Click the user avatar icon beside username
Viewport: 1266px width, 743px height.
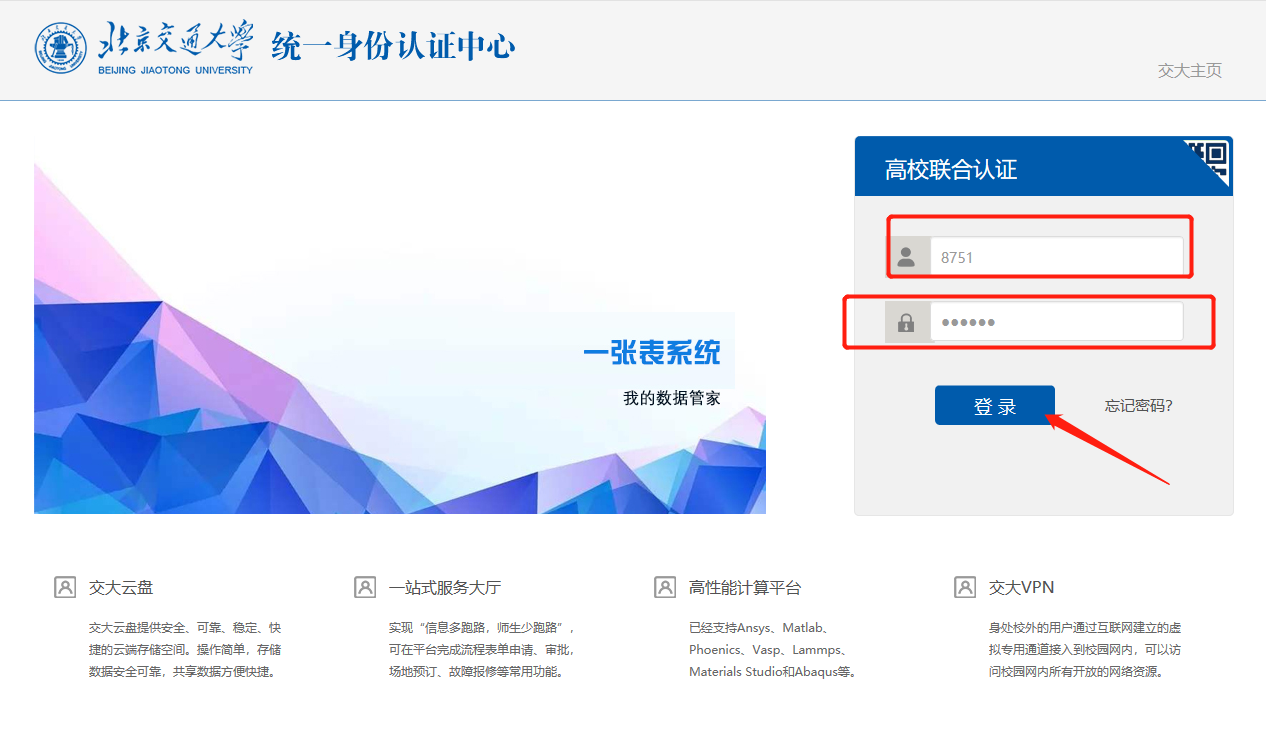click(x=907, y=257)
